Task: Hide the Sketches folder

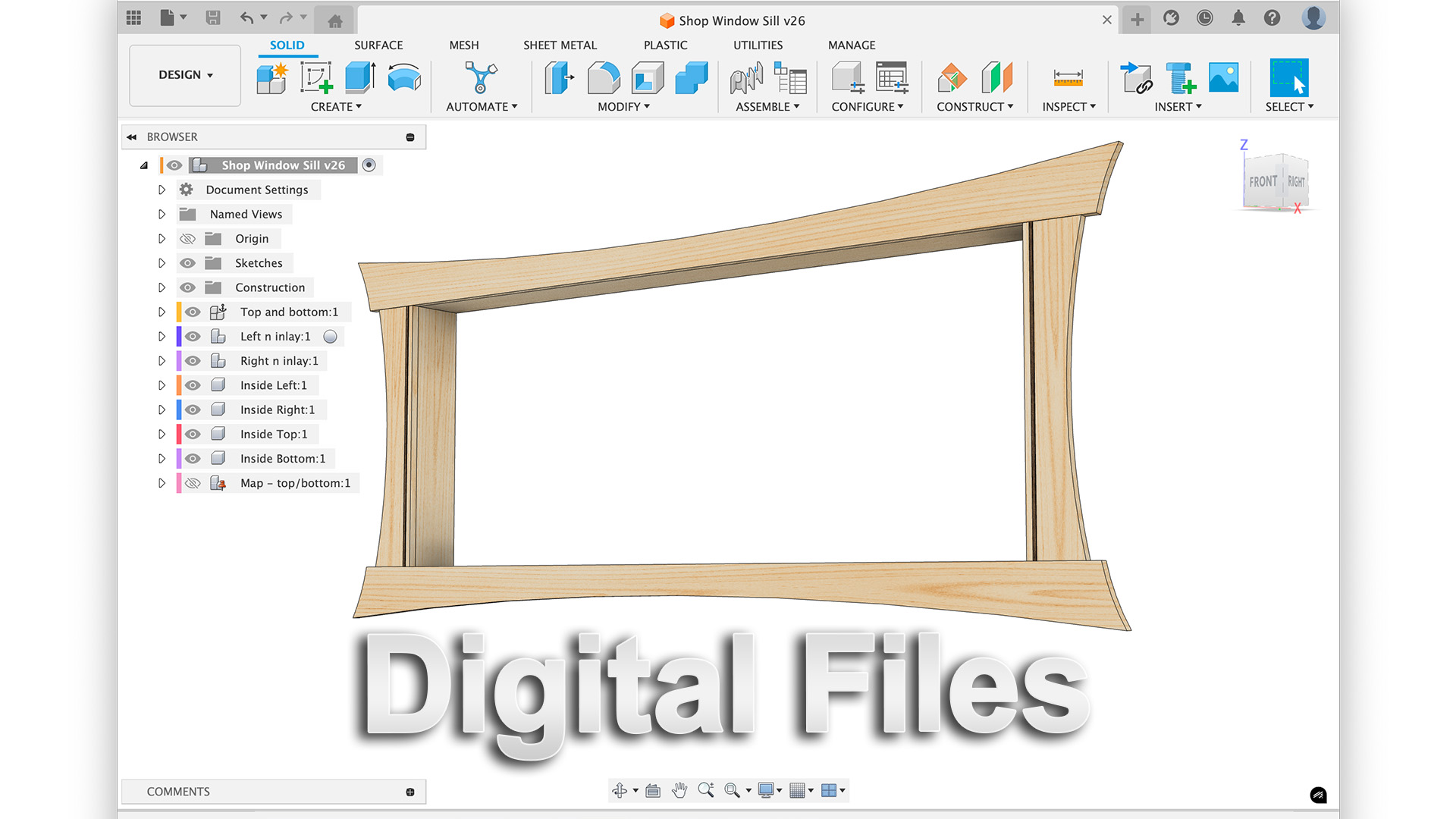Action: [187, 263]
